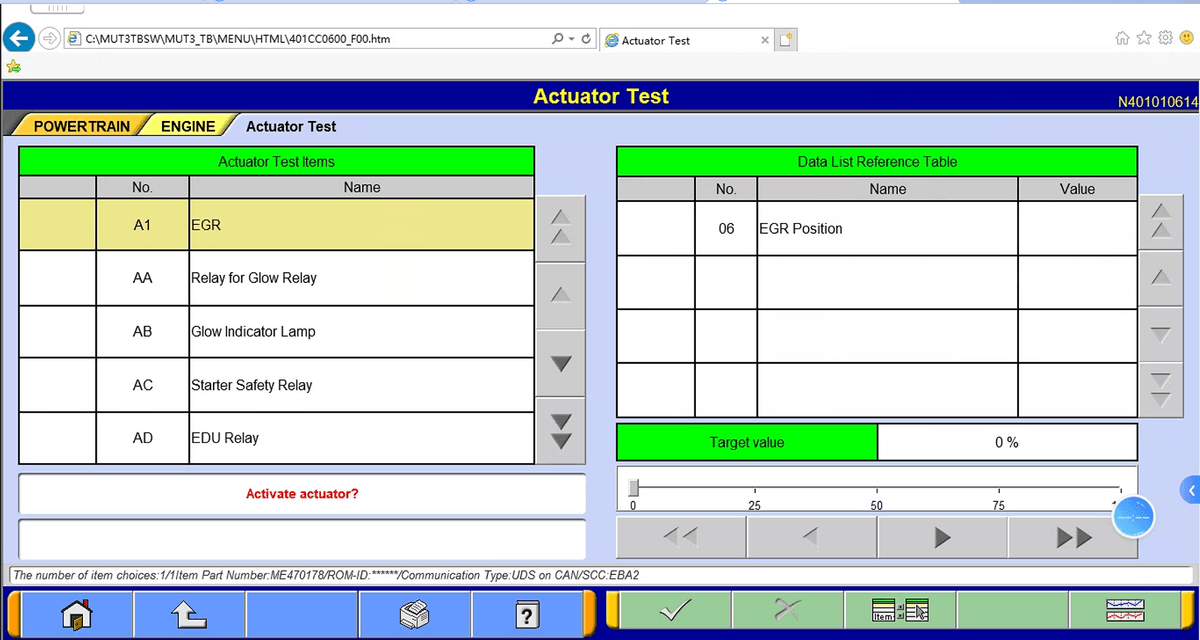Viewport: 1200px width, 640px height.
Task: Go back using the up-arrow return icon
Action: pos(189,612)
